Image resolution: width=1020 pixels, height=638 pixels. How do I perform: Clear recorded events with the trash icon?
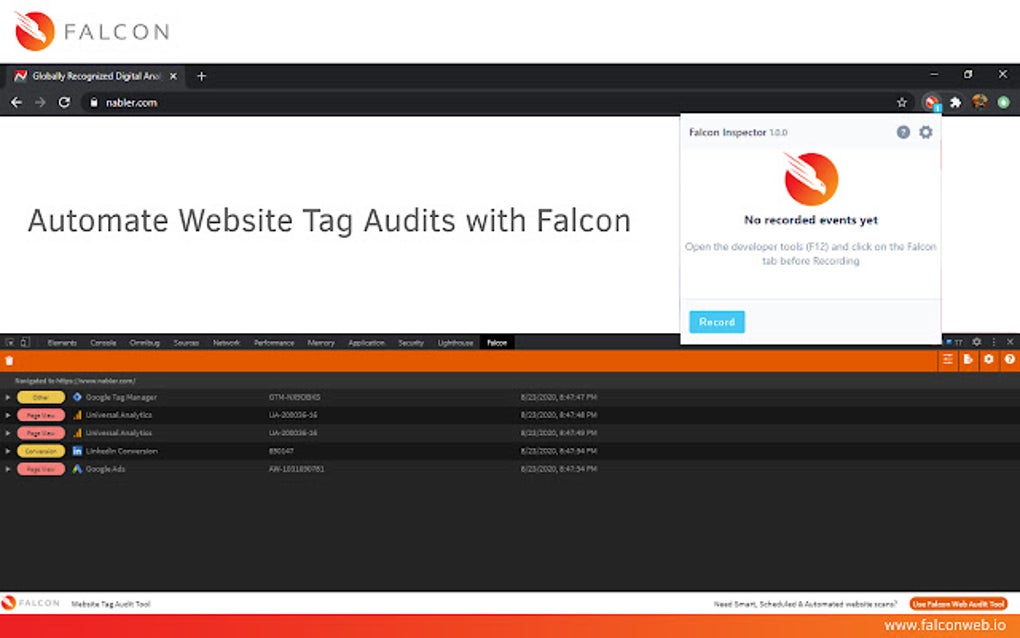pyautogui.click(x=10, y=359)
